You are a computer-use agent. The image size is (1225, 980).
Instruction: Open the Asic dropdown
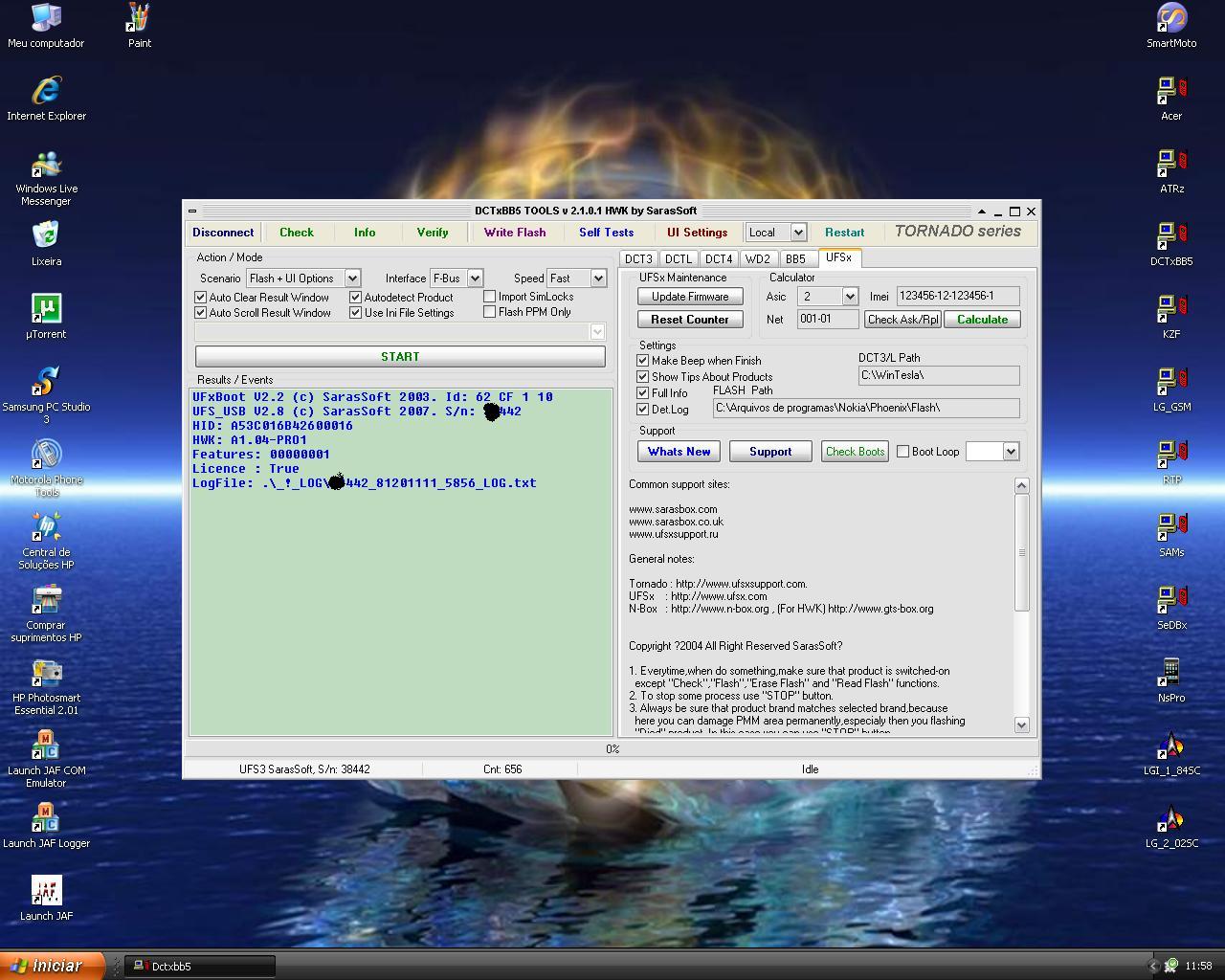tap(849, 297)
